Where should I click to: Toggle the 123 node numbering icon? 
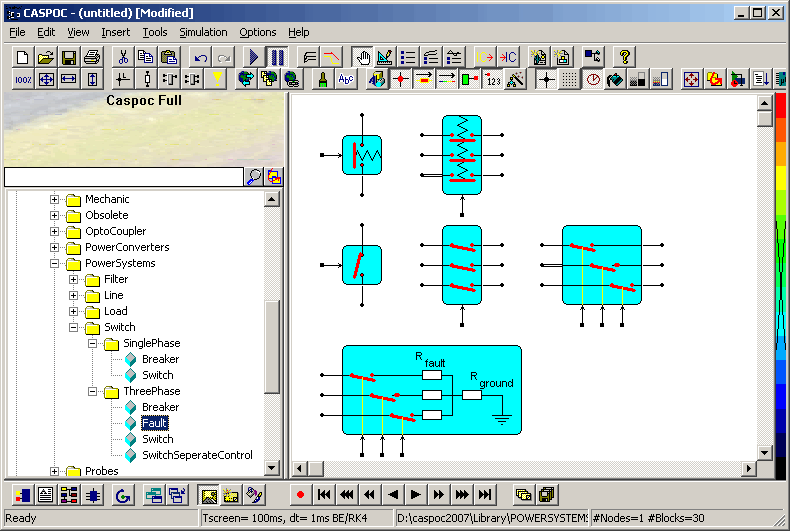point(493,79)
